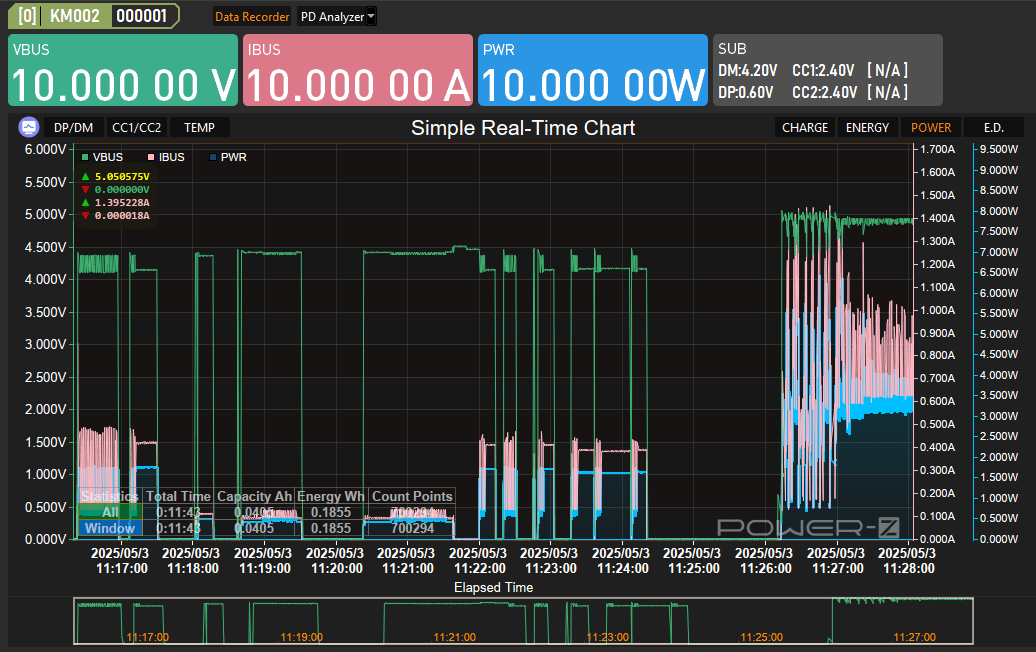Toggle PWR series via its blue legend marker
This screenshot has height=652, width=1036.
coord(212,158)
